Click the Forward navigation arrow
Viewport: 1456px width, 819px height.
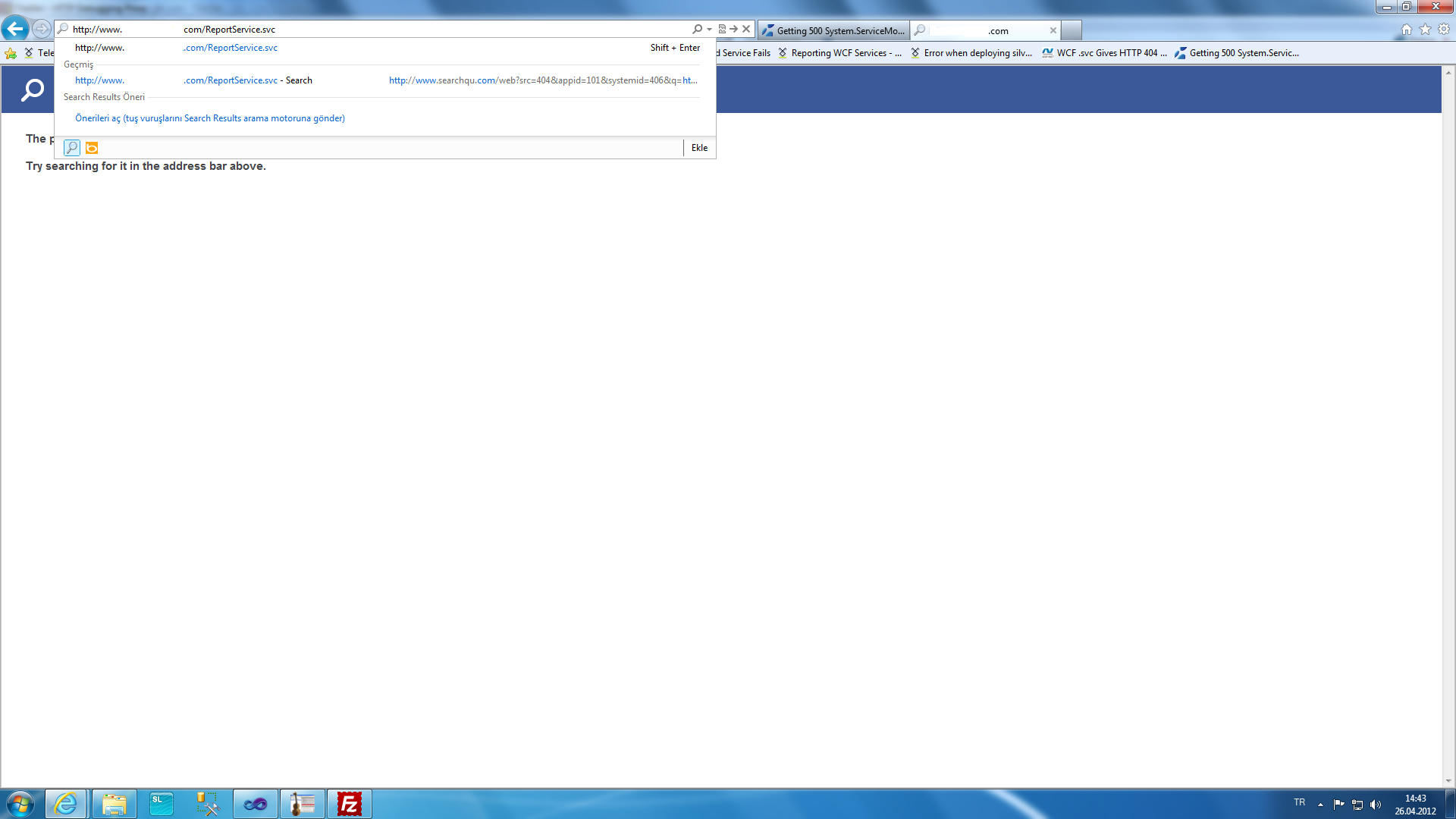point(42,29)
